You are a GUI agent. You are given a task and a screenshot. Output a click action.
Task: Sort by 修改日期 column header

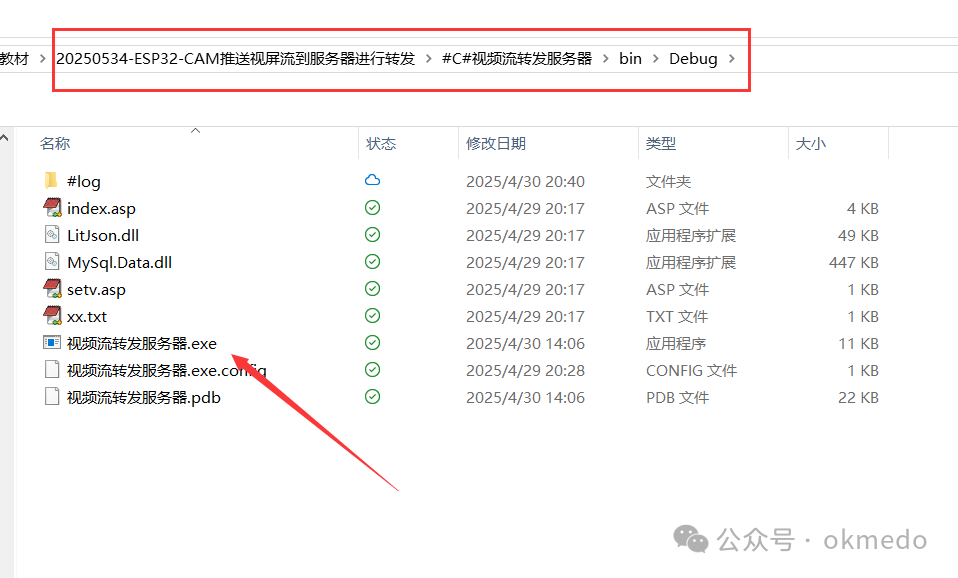(495, 144)
